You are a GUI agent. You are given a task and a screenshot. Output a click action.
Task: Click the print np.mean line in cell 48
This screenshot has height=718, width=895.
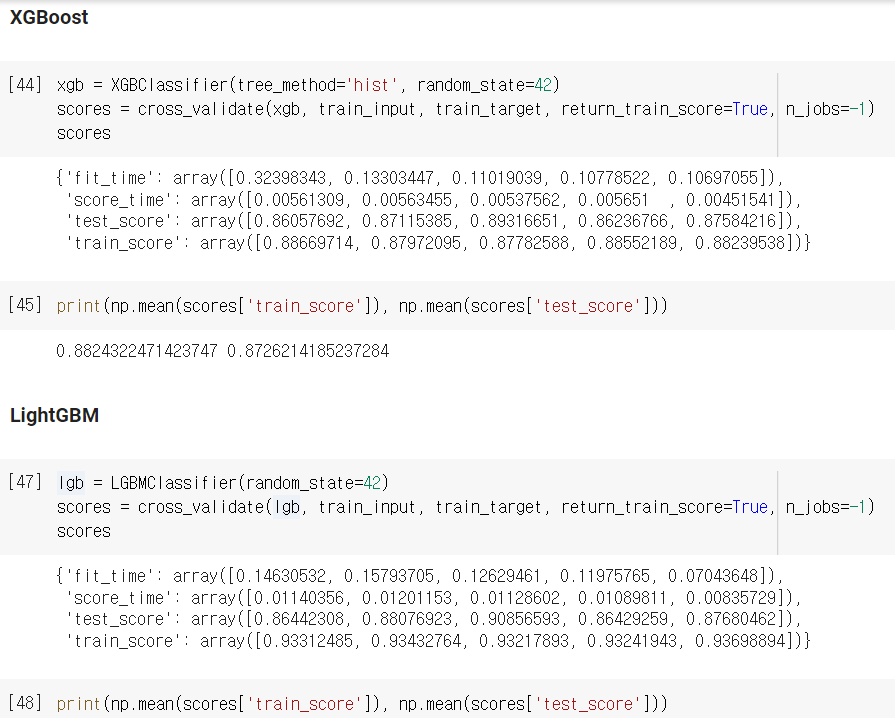click(362, 704)
